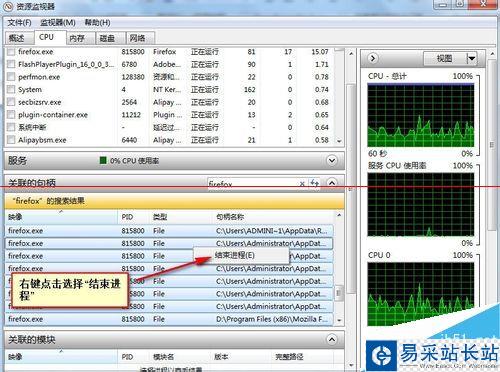Open the 视图 dropdown arrow

471,59
